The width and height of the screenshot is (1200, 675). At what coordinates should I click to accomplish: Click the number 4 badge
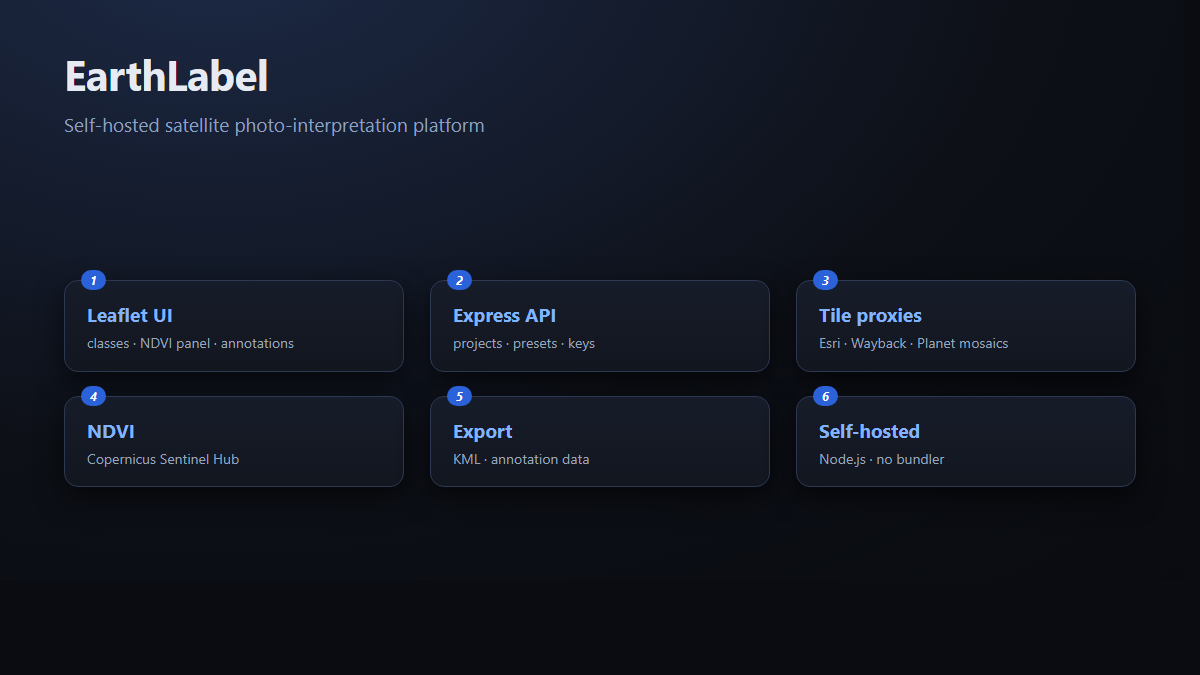coord(93,396)
